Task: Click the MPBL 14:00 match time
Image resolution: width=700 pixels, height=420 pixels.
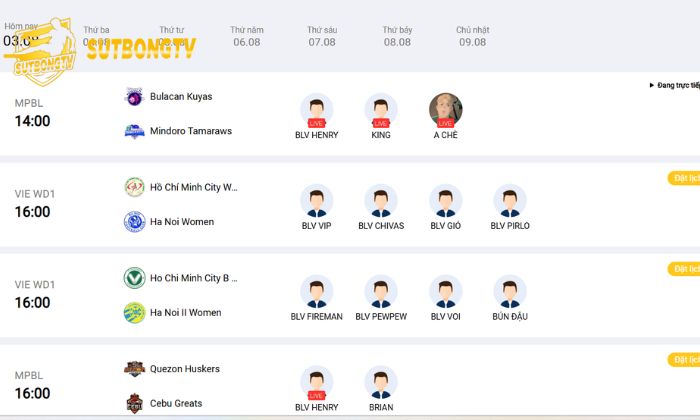Action: click(32, 121)
